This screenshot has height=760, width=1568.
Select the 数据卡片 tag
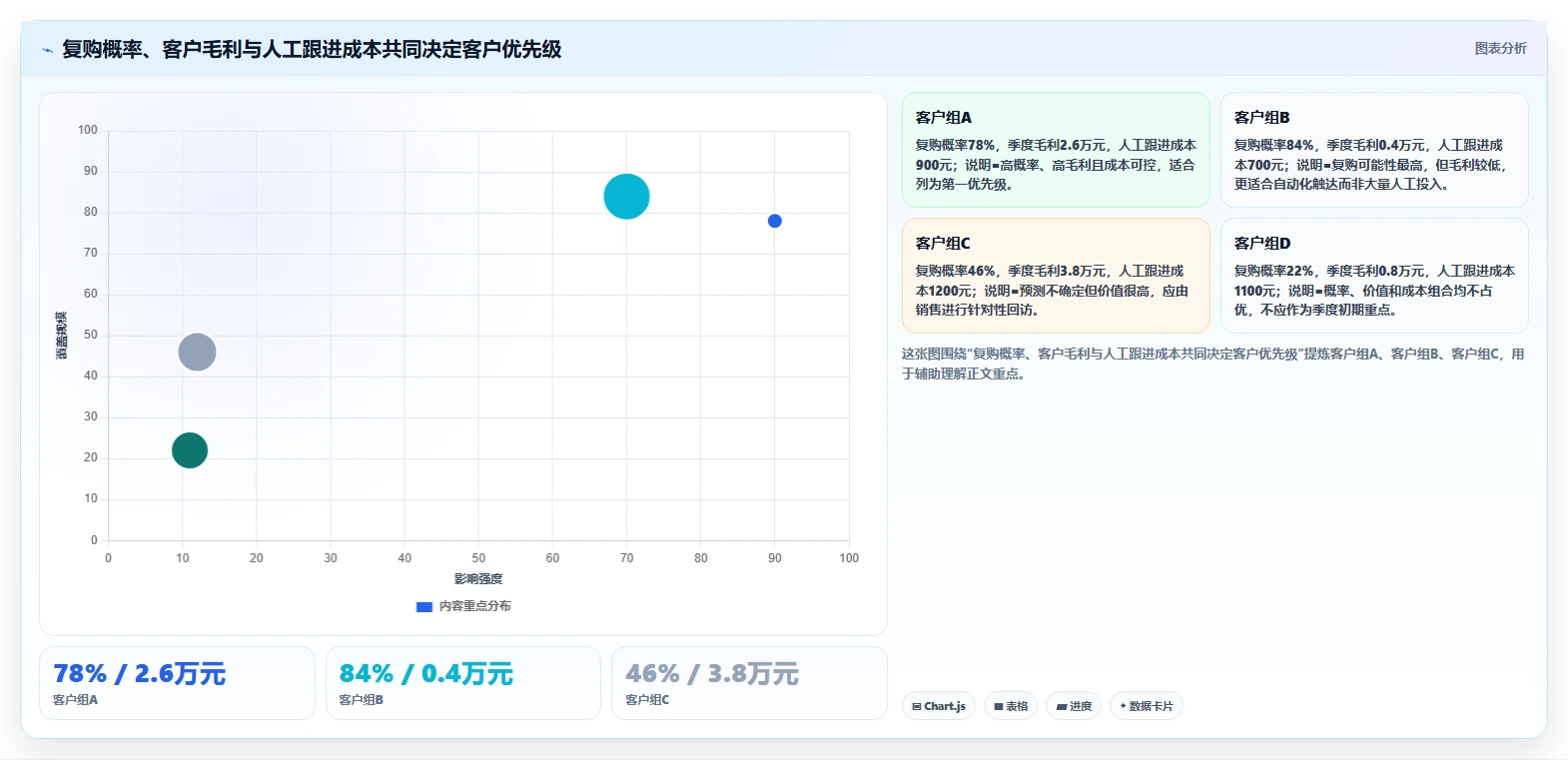1147,706
